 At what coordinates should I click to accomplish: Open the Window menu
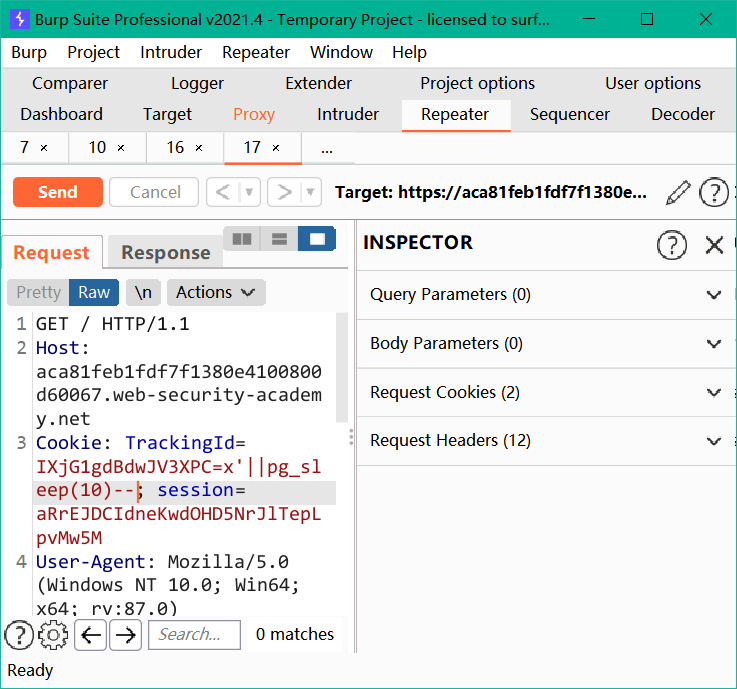click(341, 52)
